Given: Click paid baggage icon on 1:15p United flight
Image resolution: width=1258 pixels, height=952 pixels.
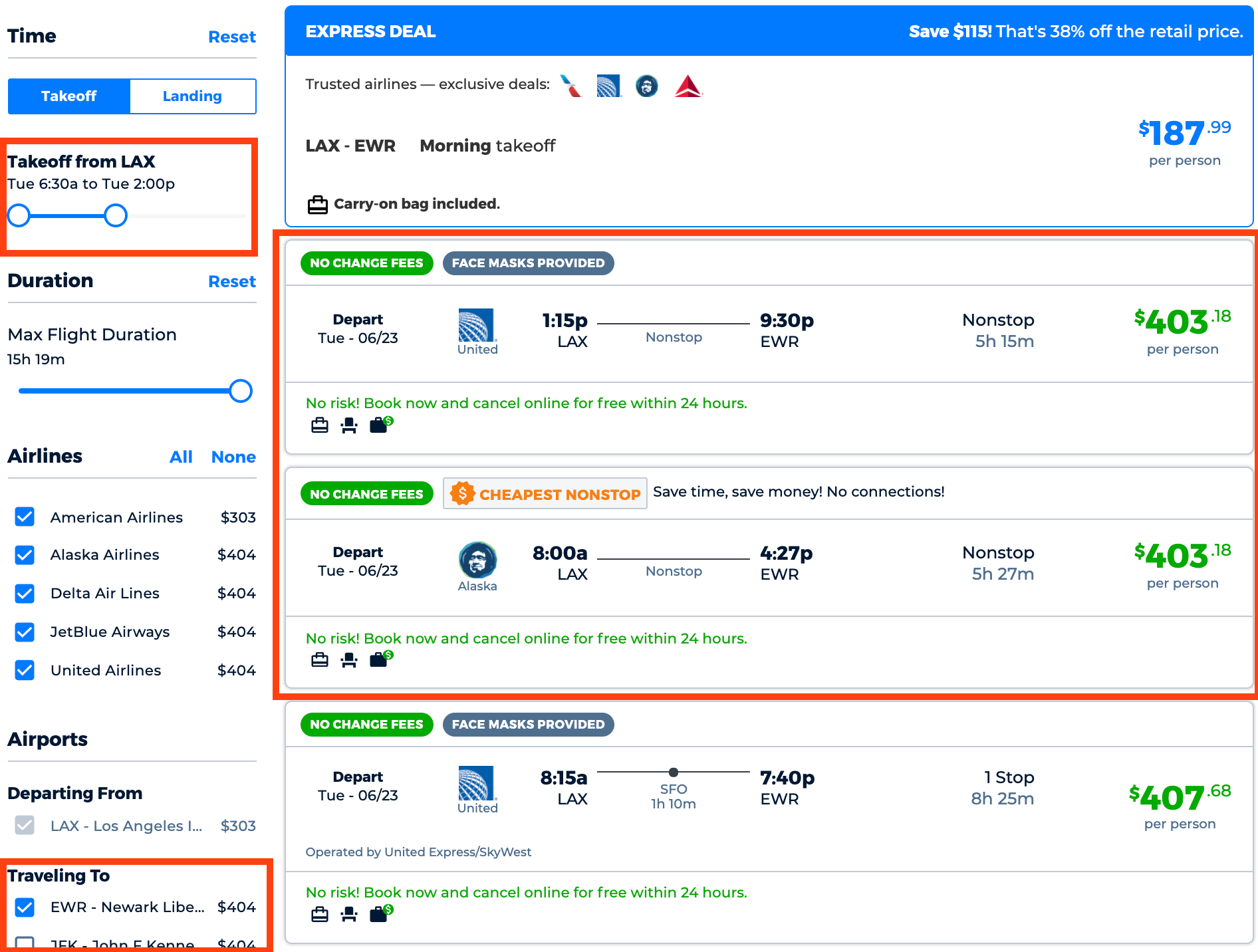Looking at the screenshot, I should tap(381, 424).
